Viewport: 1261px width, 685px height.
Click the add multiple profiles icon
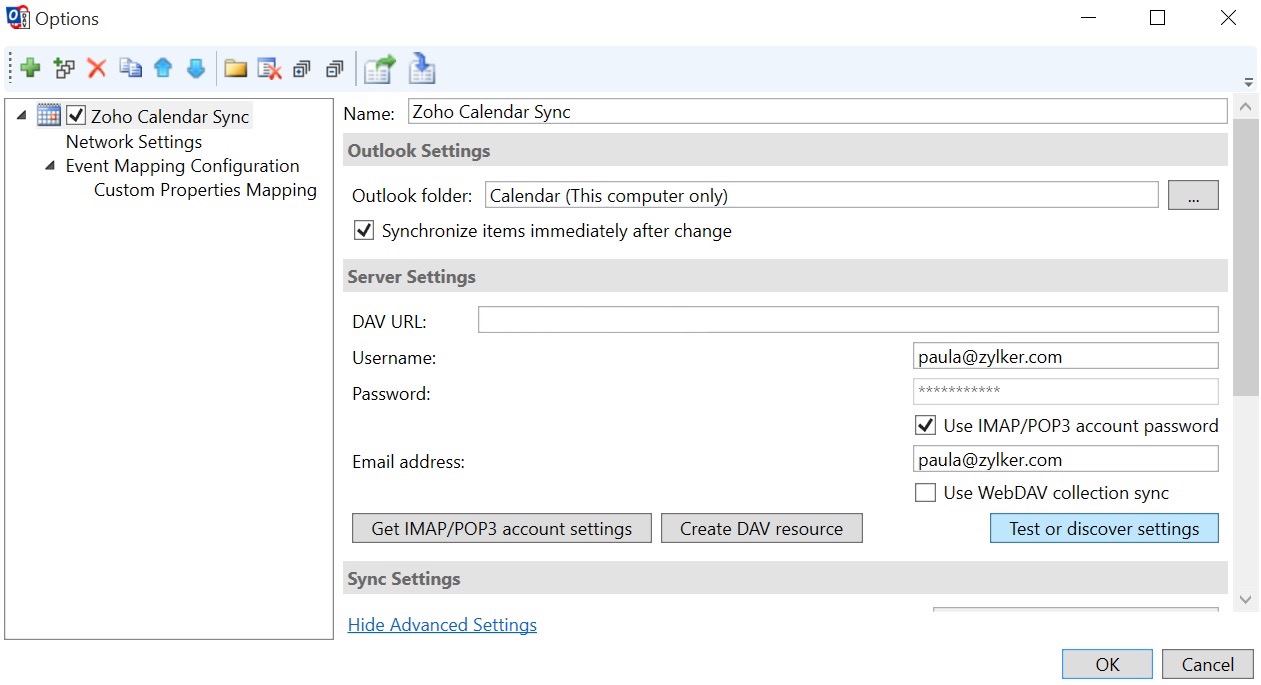pyautogui.click(x=65, y=69)
